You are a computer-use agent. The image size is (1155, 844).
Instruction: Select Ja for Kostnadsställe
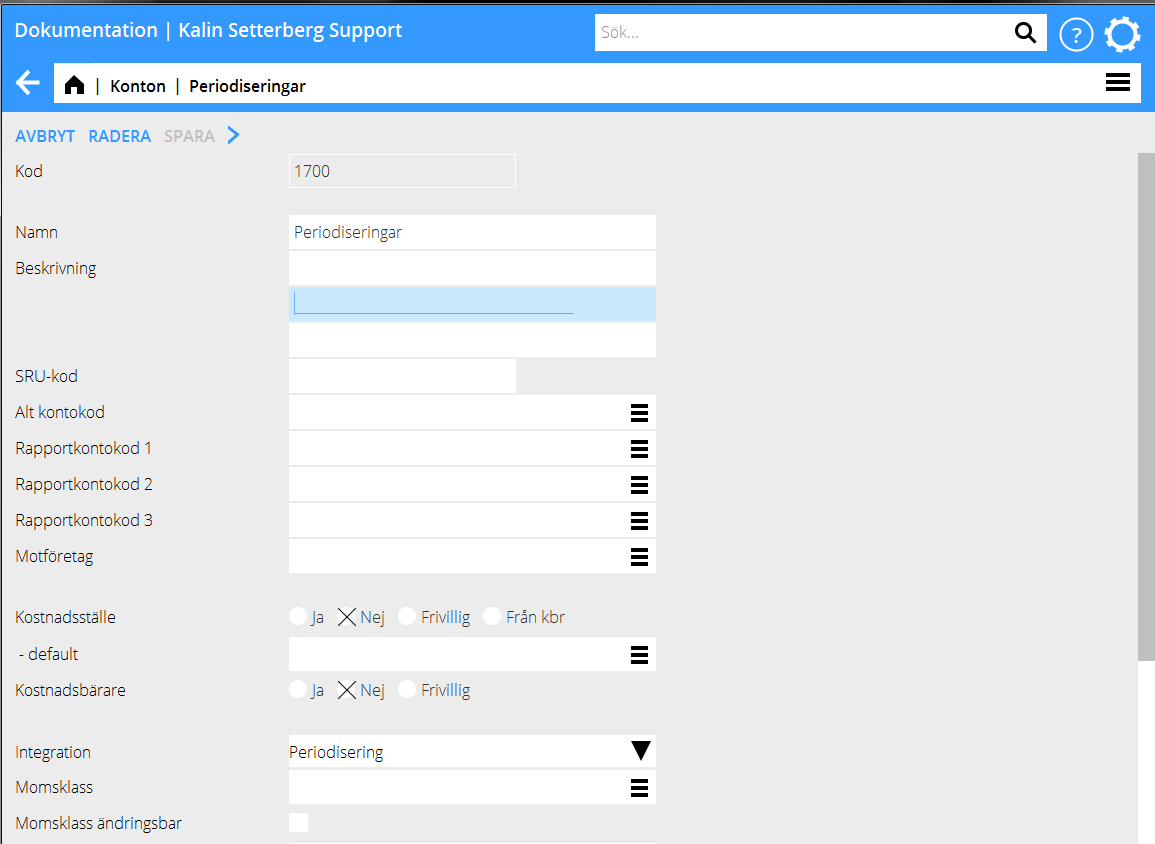(x=297, y=617)
